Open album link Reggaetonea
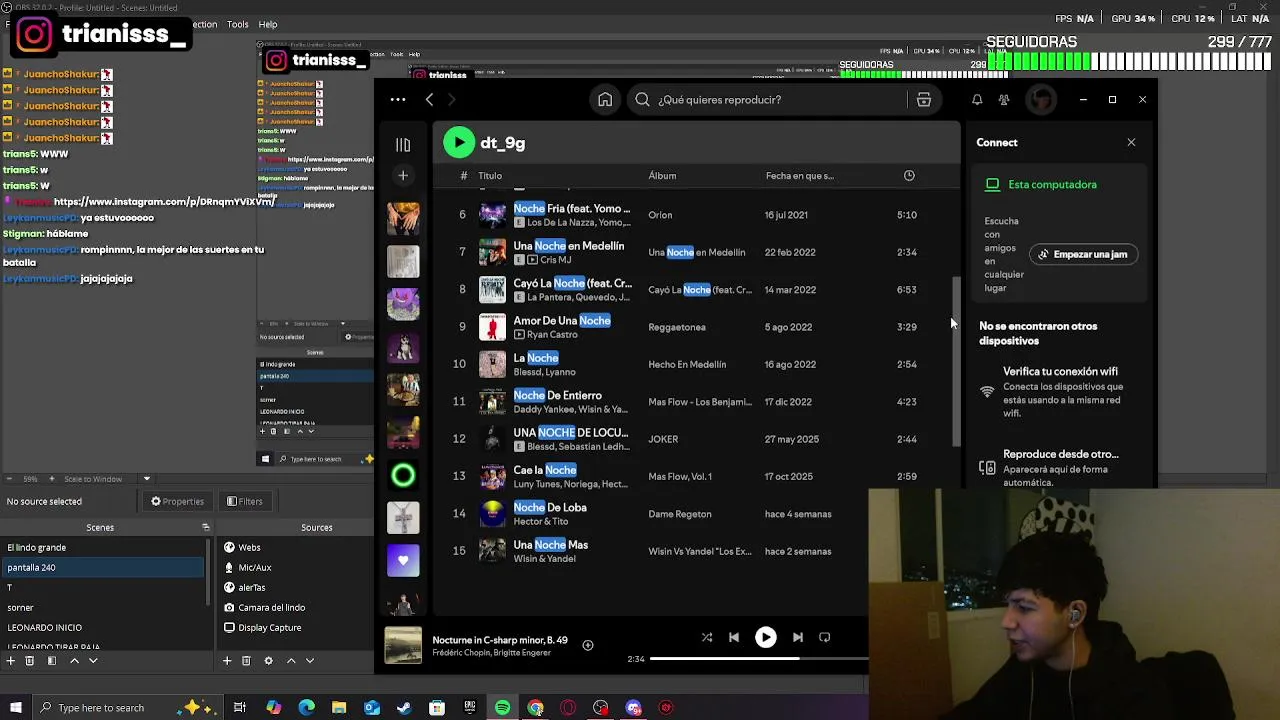This screenshot has width=1280, height=720. (x=677, y=327)
